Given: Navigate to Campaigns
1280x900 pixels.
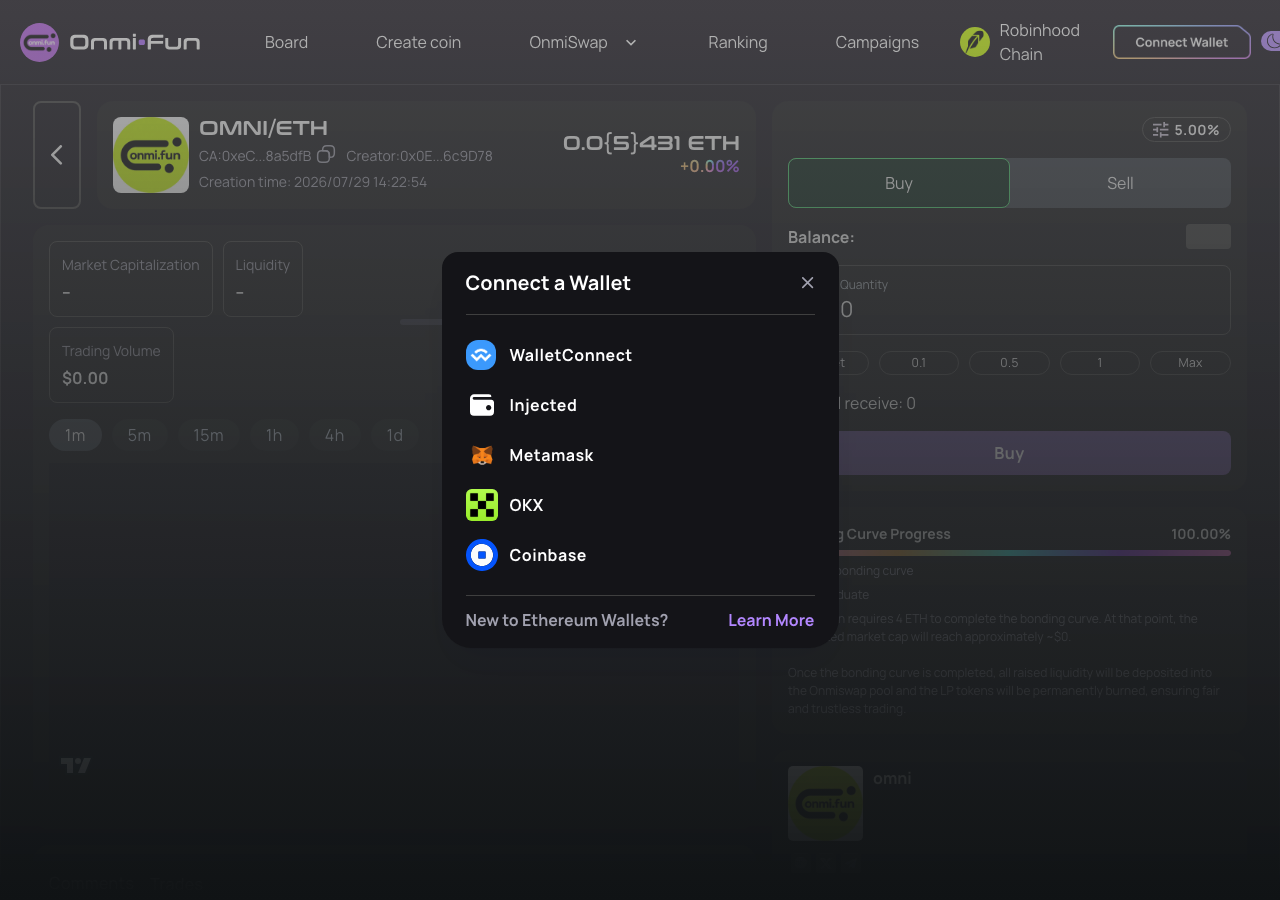Looking at the screenshot, I should (877, 42).
